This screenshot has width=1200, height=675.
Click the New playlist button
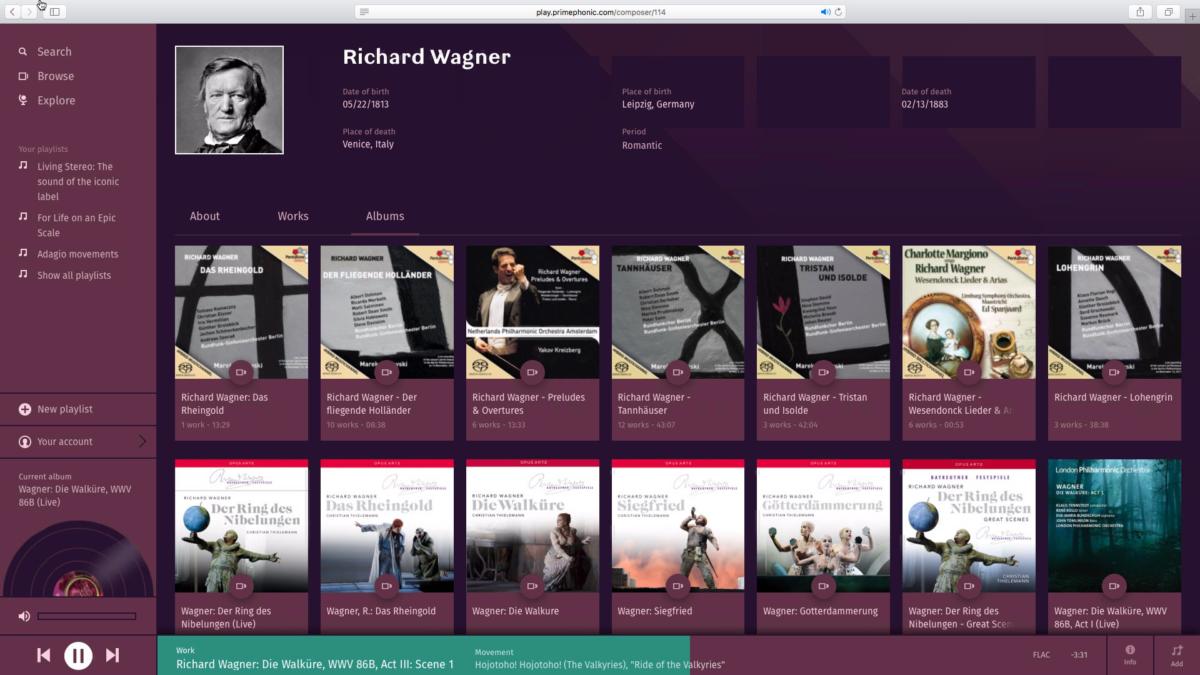[x=78, y=409]
